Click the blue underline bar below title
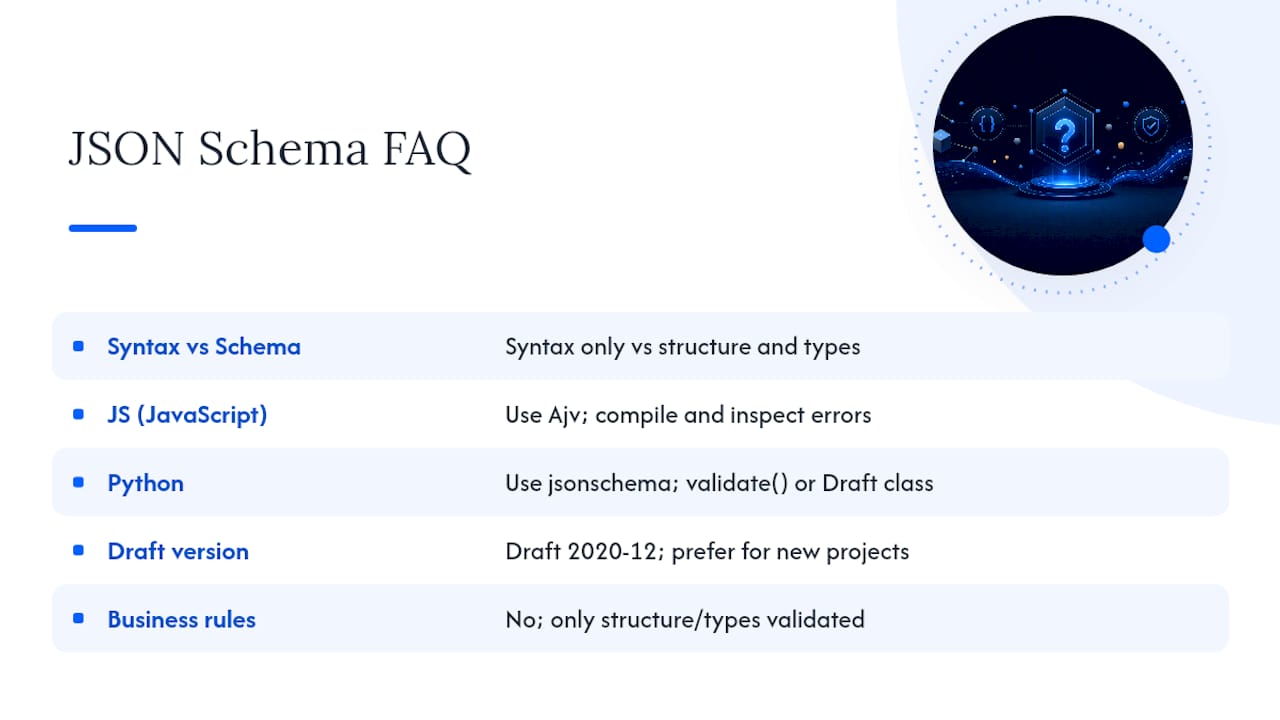Image resolution: width=1280 pixels, height=720 pixels. pyautogui.click(x=102, y=228)
